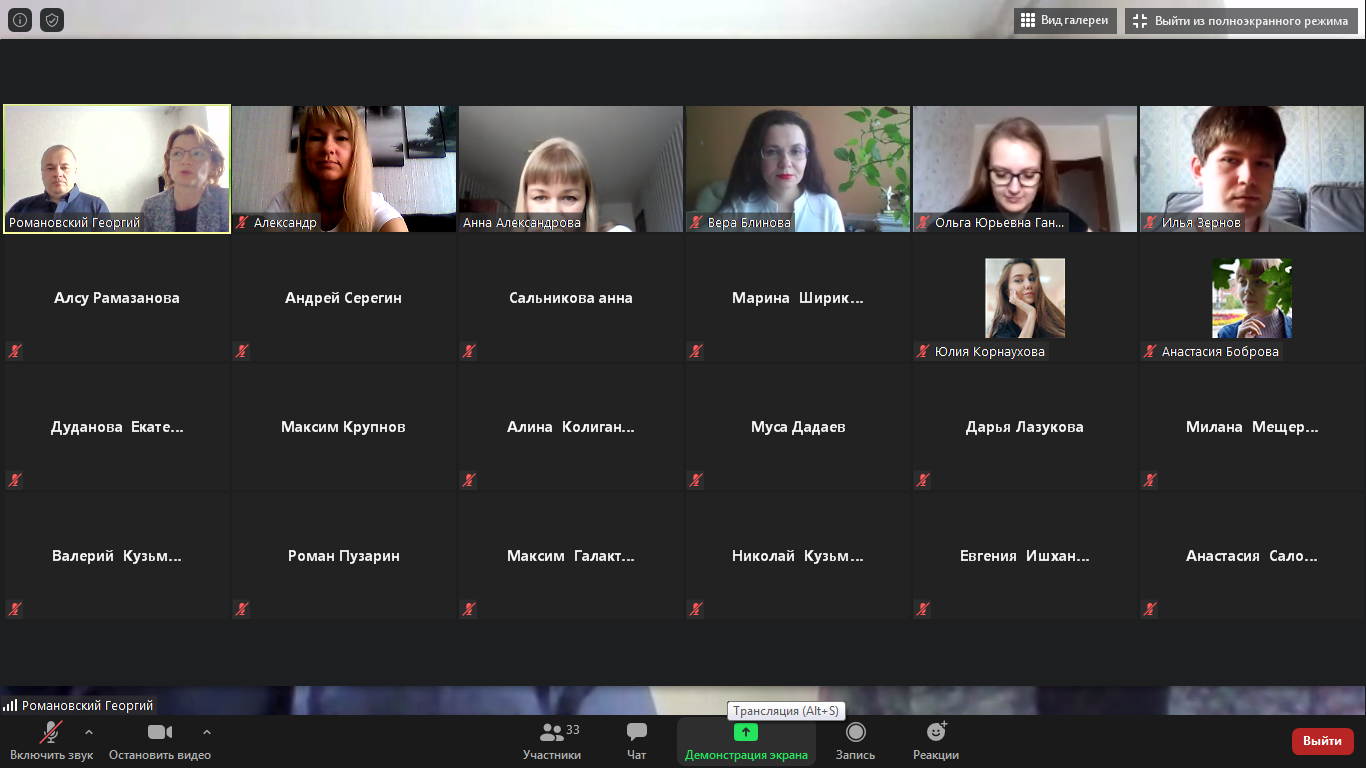The height and width of the screenshot is (768, 1366).
Task: Click muted mic icon on Александр tile
Action: (242, 223)
